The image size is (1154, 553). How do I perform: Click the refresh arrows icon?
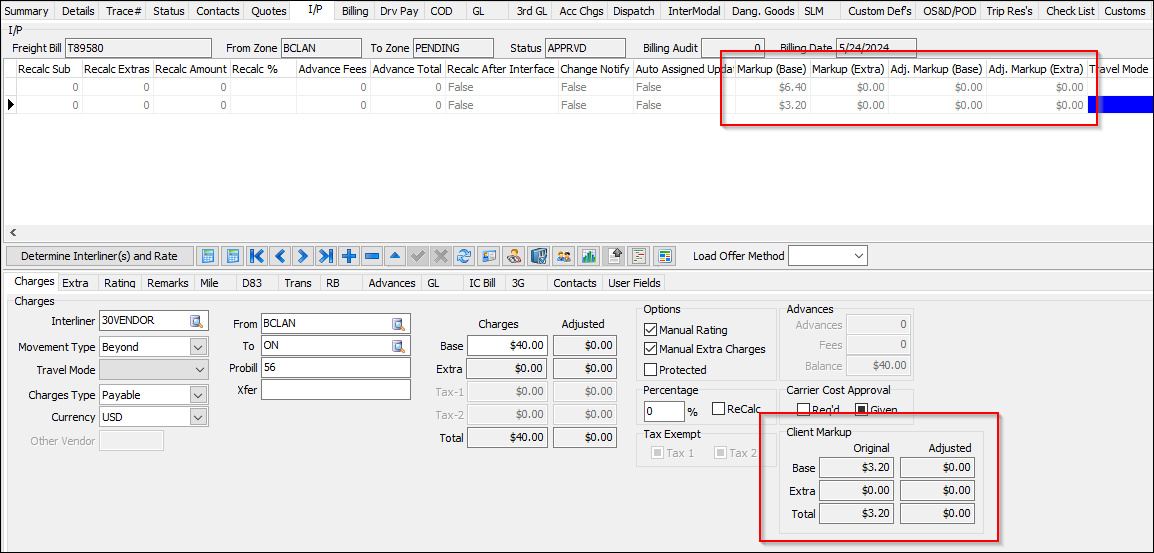click(x=464, y=256)
